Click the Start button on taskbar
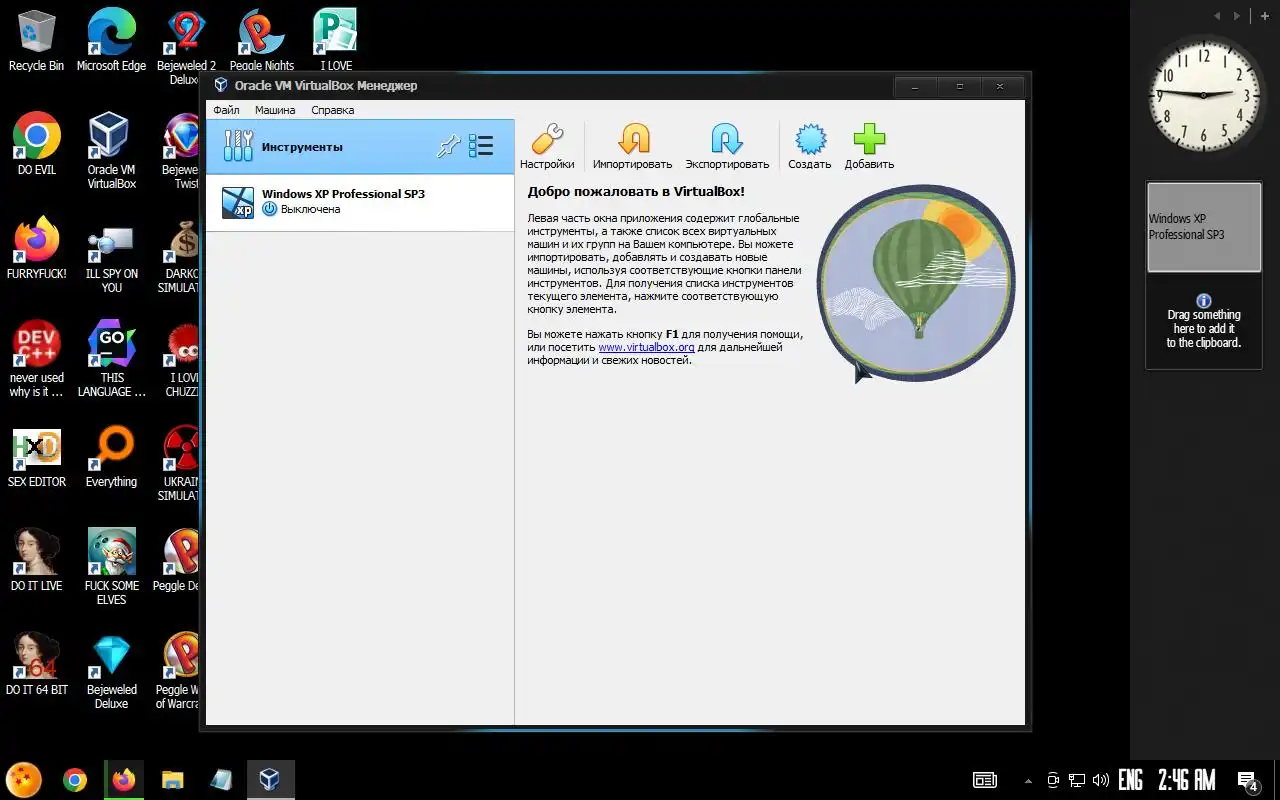The height and width of the screenshot is (800, 1280). pyautogui.click(x=25, y=780)
